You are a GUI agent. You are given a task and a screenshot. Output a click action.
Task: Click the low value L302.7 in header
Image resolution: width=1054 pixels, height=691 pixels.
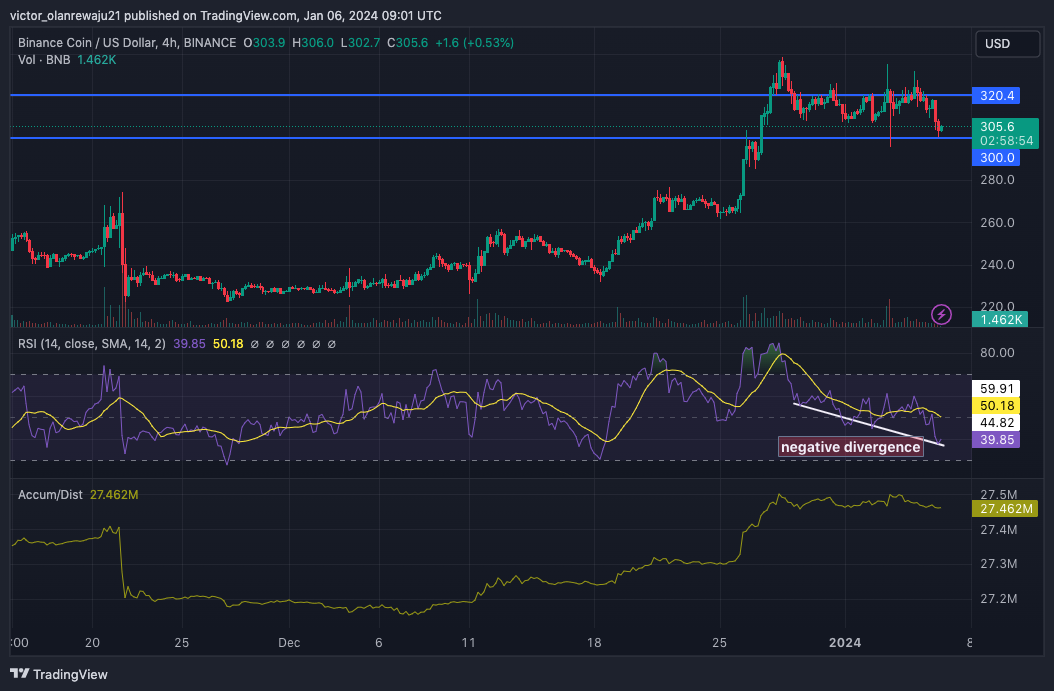coord(360,43)
